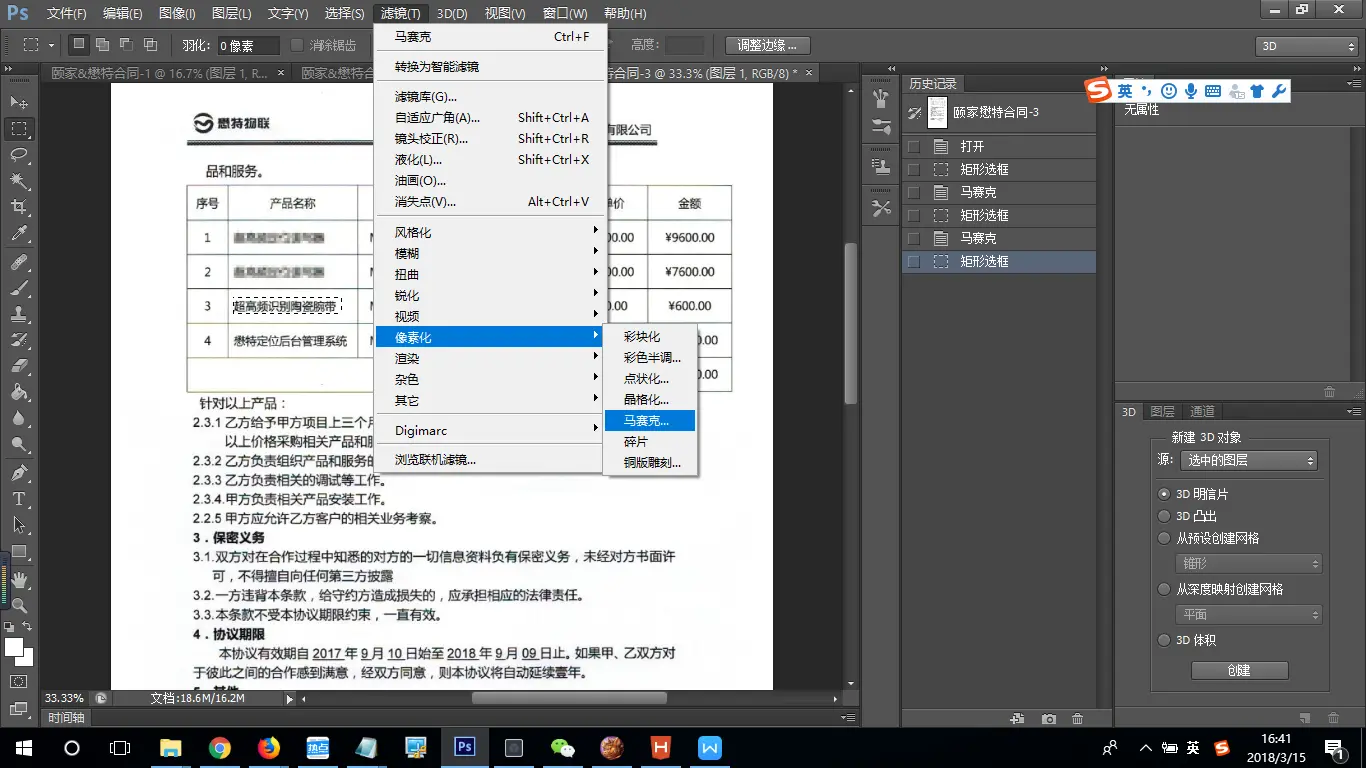Select the Clone Stamp tool
Viewport: 1366px width, 768px height.
[19, 314]
